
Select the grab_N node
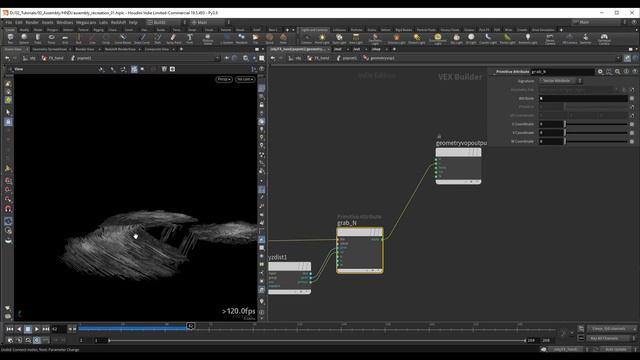pyautogui.click(x=360, y=250)
